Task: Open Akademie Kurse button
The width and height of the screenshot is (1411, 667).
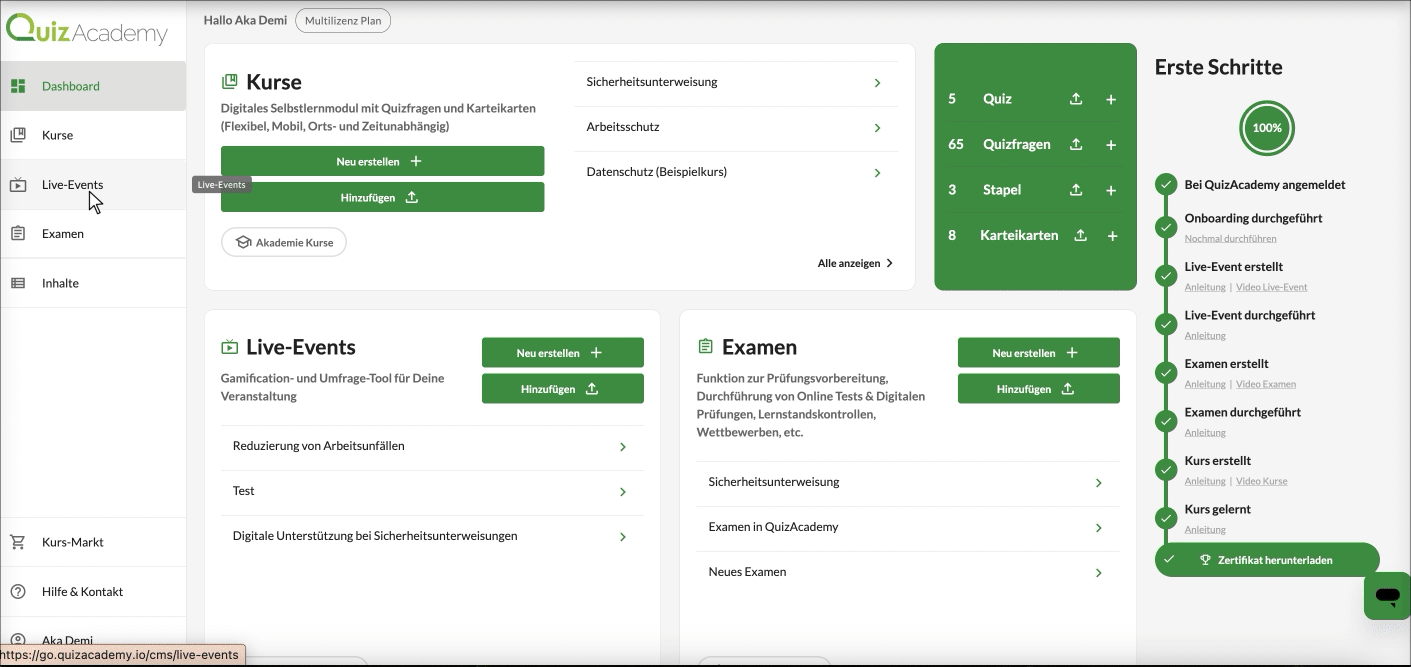Action: click(x=284, y=242)
